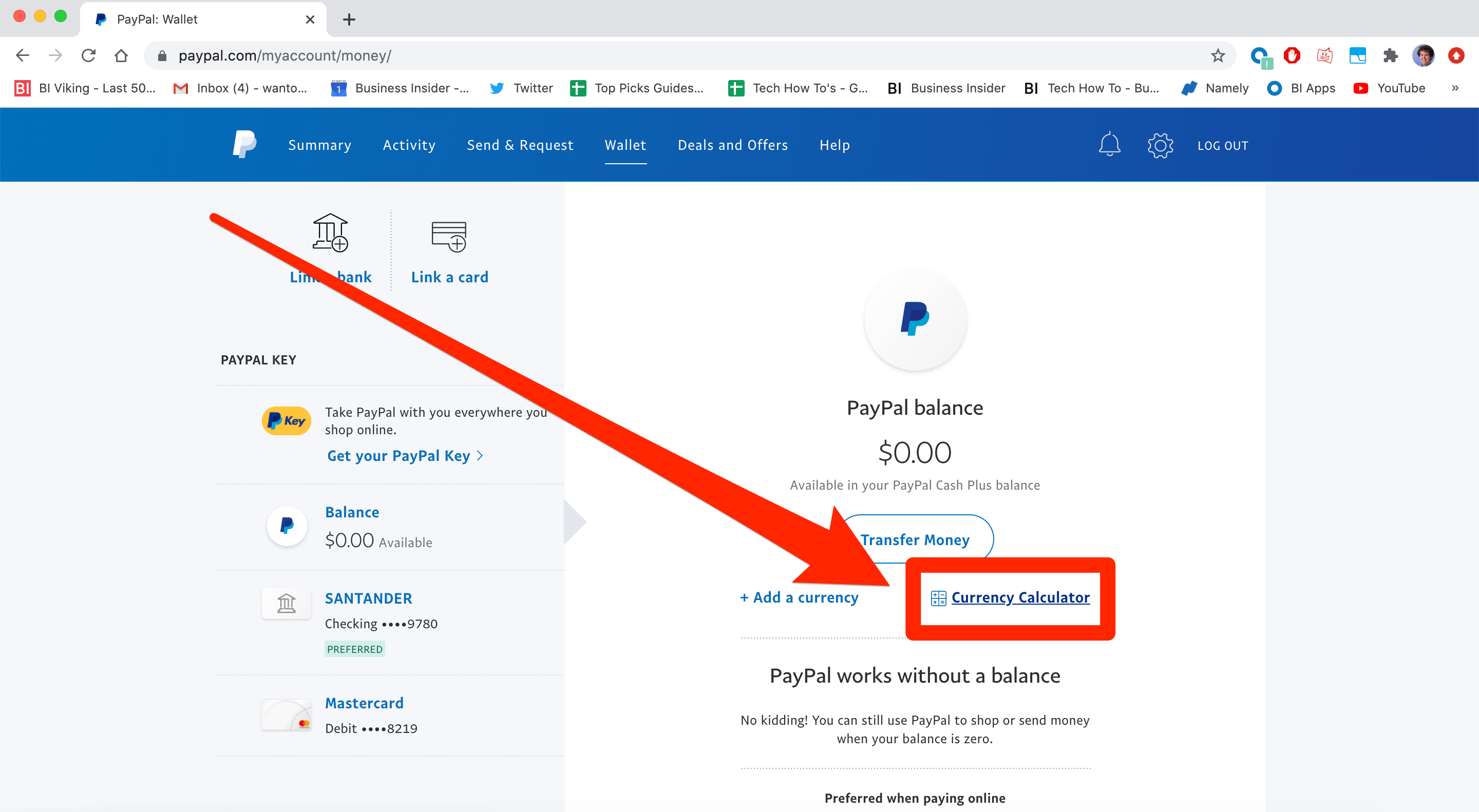This screenshot has width=1479, height=812.
Task: Open the notifications bell icon
Action: coord(1109,145)
